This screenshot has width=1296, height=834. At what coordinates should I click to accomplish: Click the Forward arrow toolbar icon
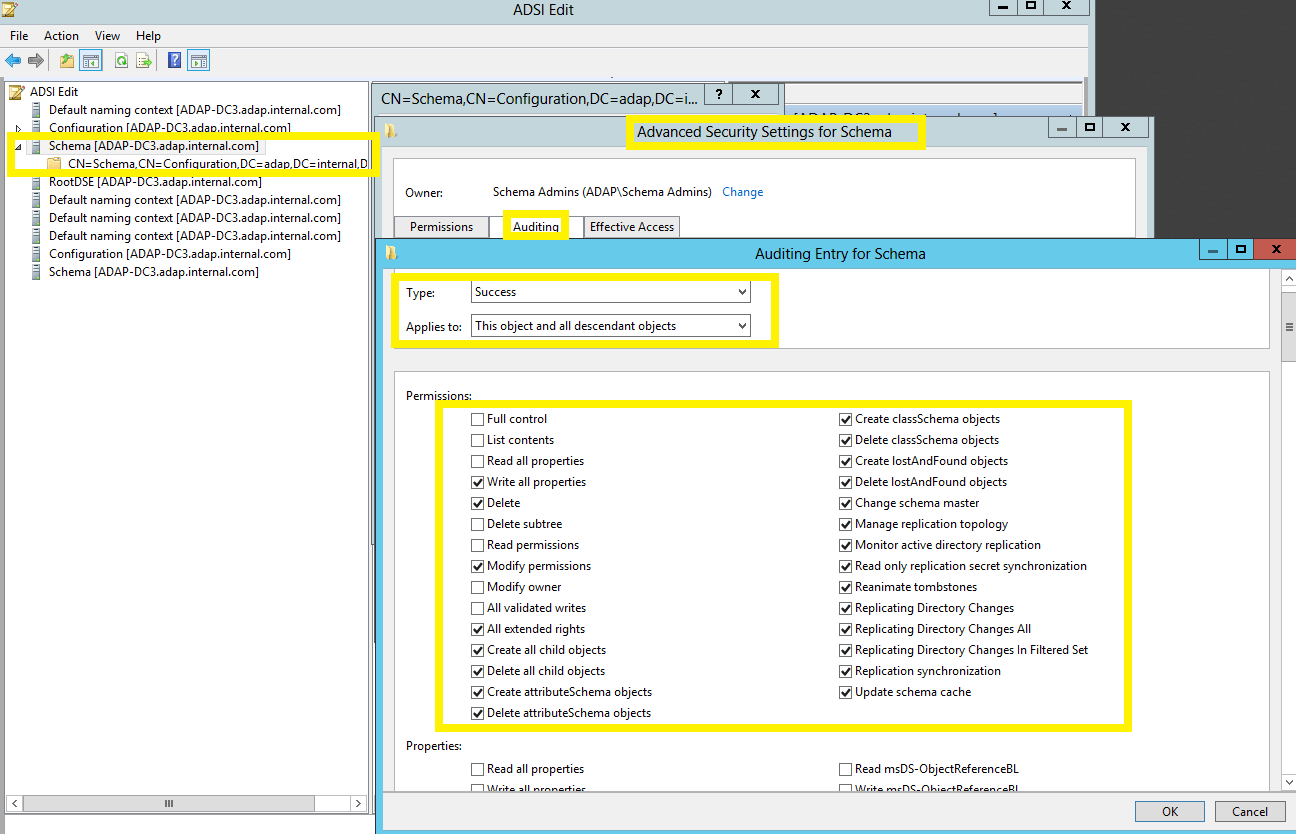tap(36, 61)
